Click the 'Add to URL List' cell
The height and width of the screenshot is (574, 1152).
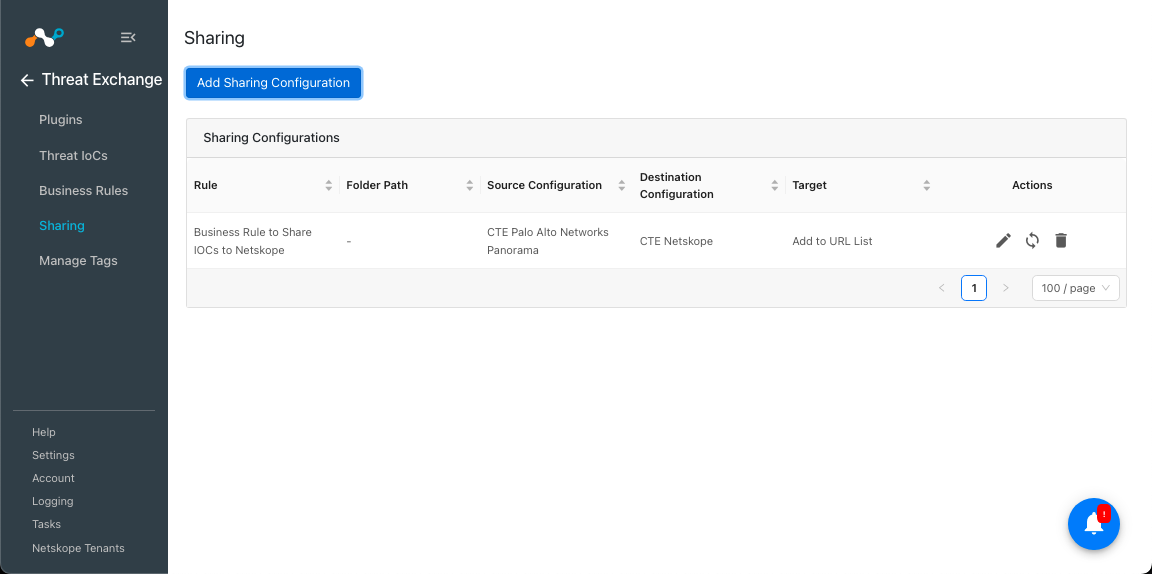coord(832,241)
